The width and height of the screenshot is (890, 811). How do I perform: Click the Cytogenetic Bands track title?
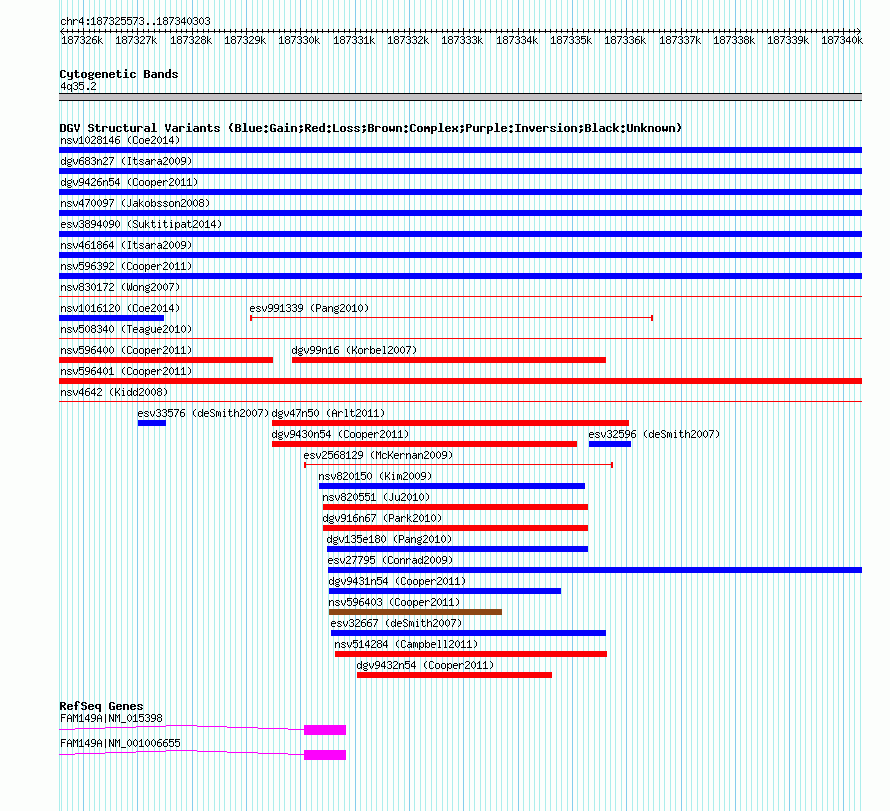119,74
